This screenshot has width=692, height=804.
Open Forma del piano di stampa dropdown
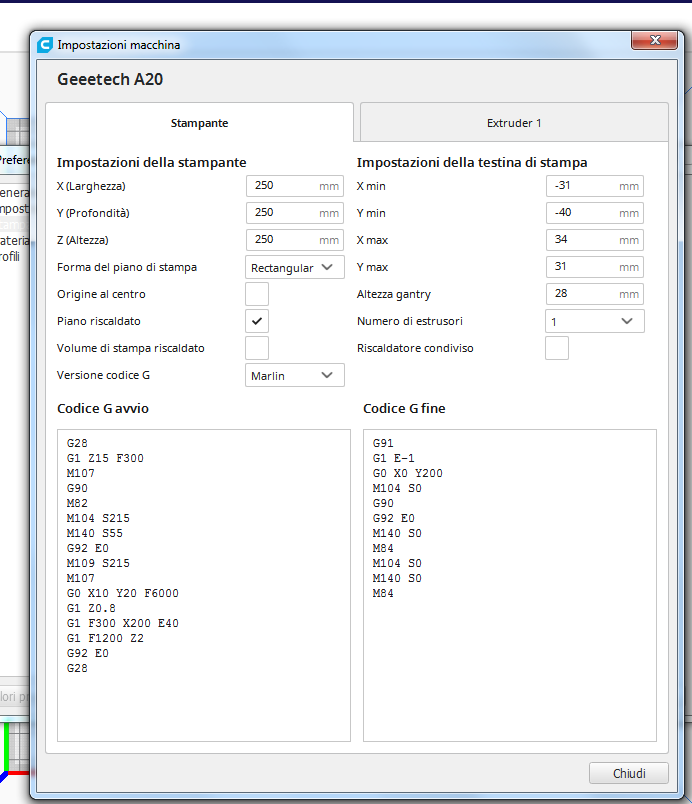pyautogui.click(x=295, y=267)
